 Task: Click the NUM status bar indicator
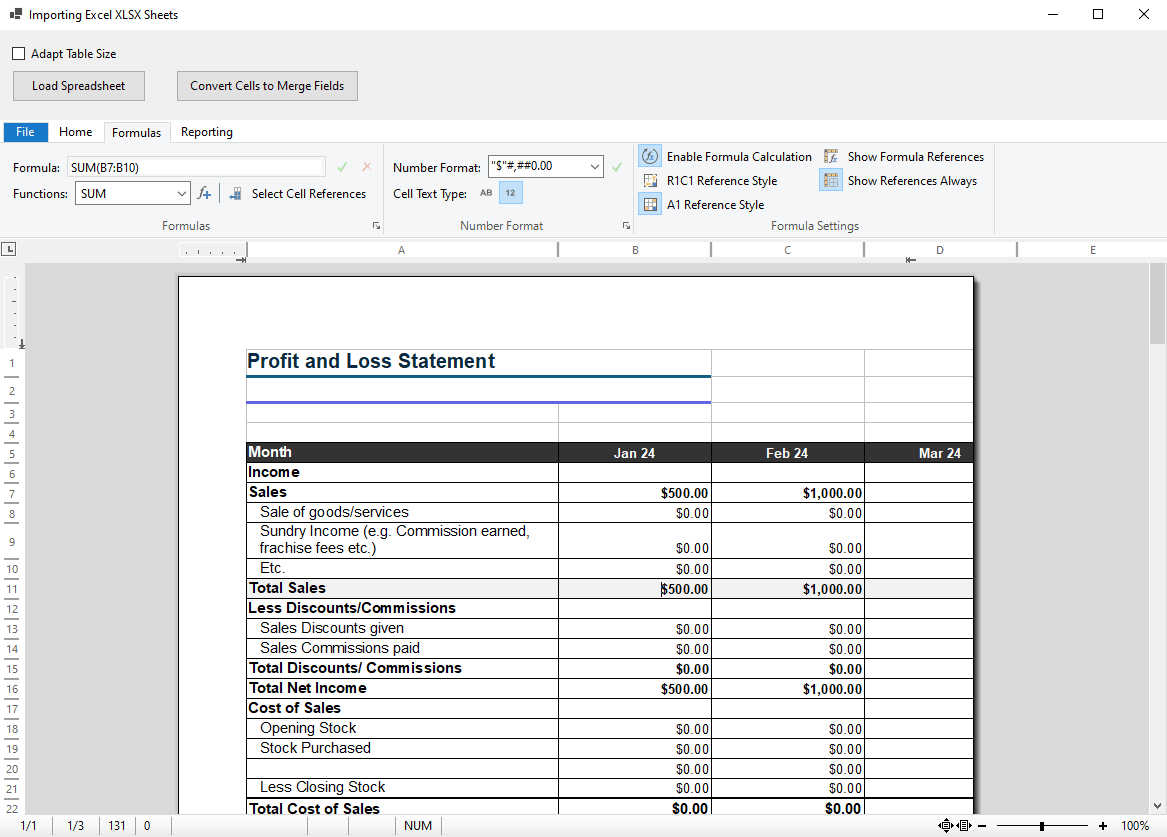coord(418,826)
